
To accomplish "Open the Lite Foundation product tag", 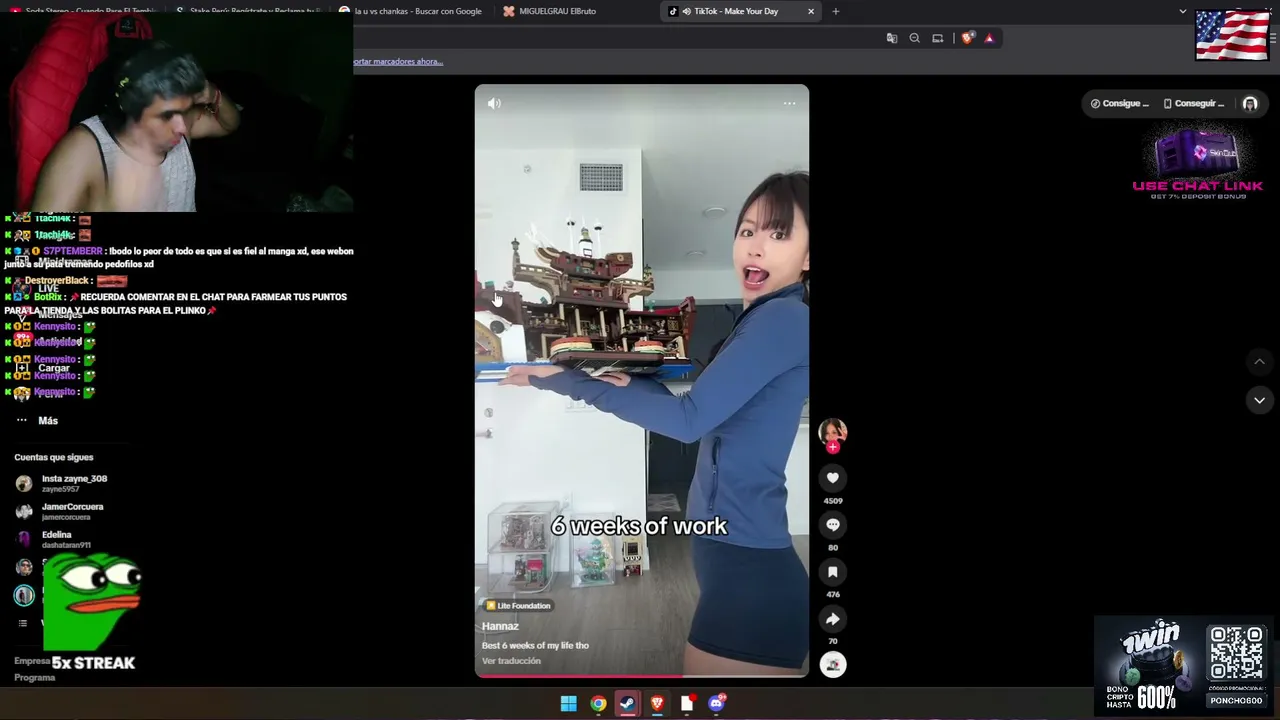I will tap(518, 605).
